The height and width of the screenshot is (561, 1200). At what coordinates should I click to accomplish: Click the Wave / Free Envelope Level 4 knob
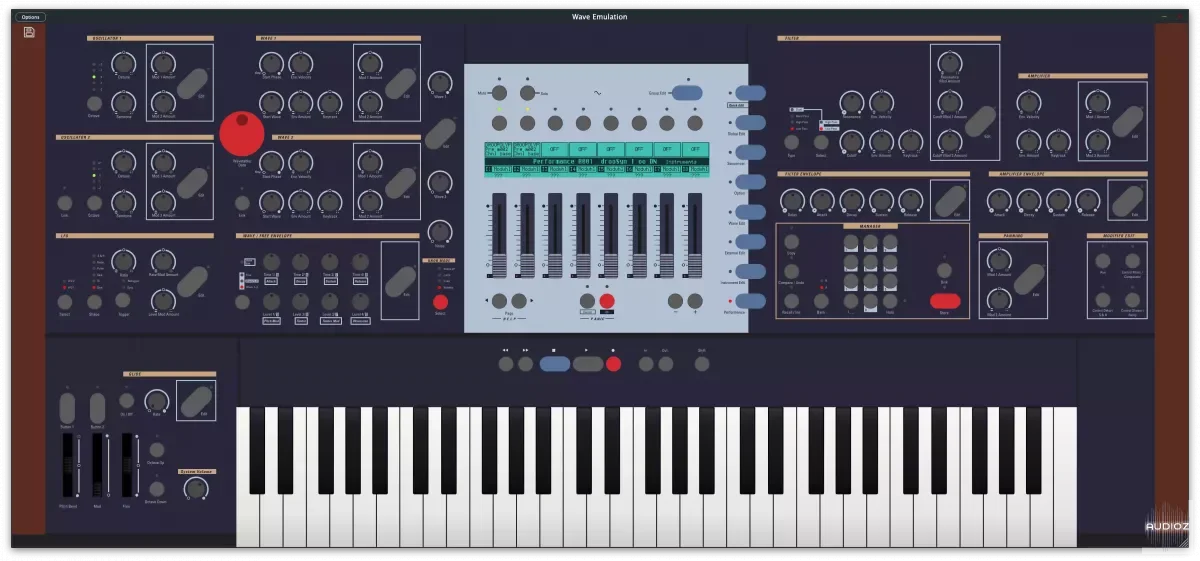(x=360, y=303)
